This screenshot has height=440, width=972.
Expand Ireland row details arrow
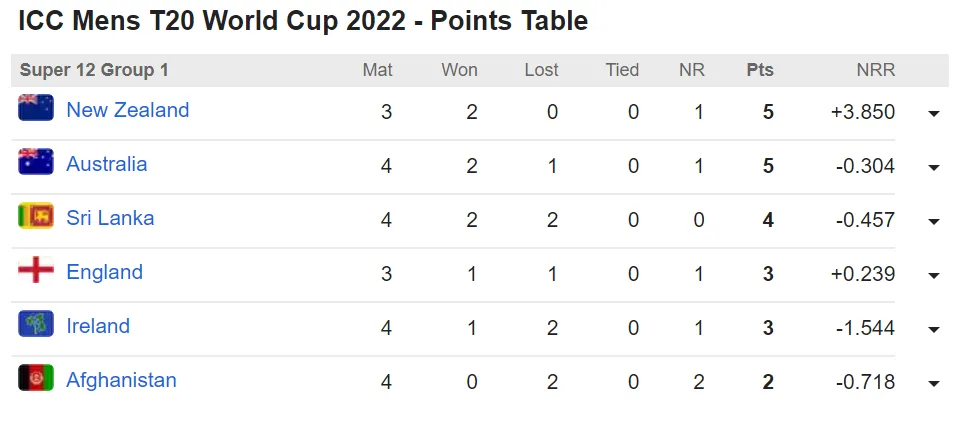tap(934, 329)
